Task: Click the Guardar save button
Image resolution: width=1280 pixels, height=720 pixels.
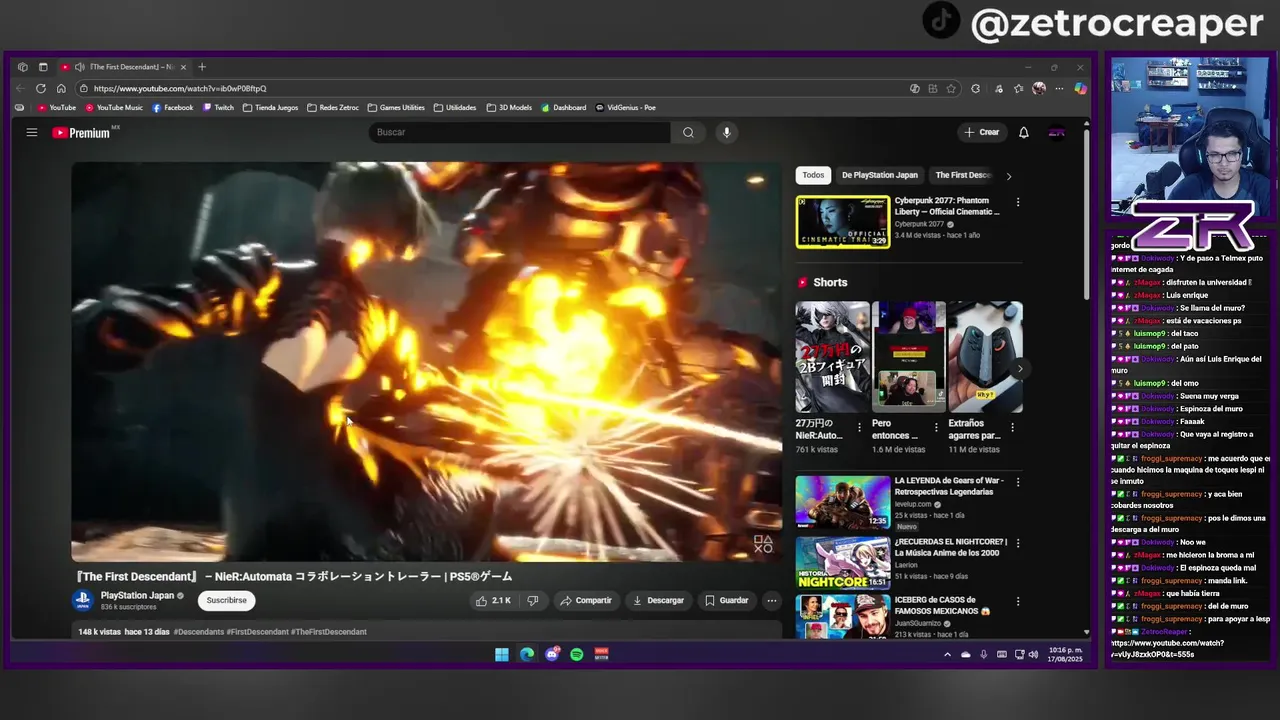Action: 726,600
